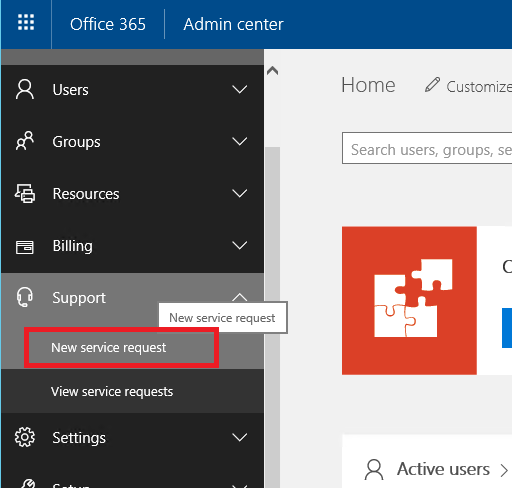
Task: Click the Home page heading
Action: click(368, 85)
